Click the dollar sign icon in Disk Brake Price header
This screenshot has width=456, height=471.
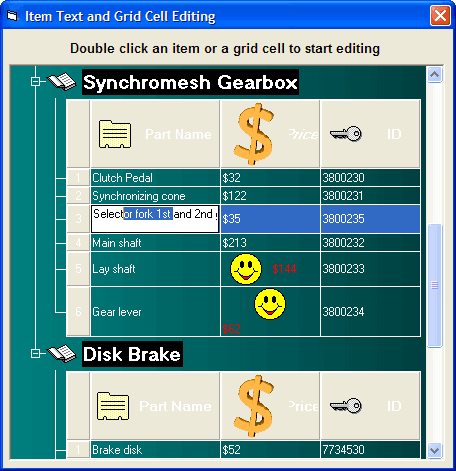(x=254, y=406)
